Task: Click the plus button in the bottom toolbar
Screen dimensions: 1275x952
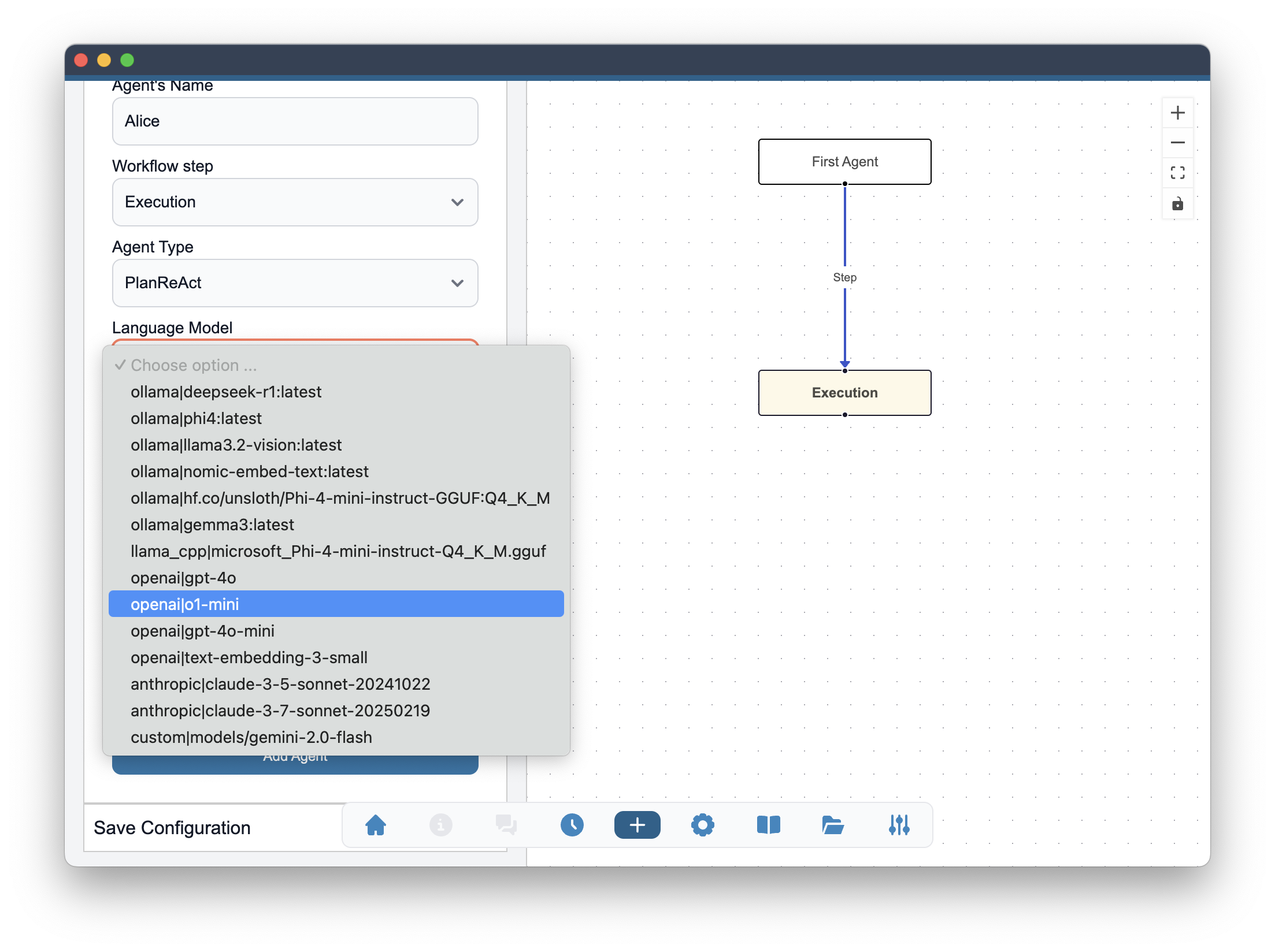Action: click(x=637, y=825)
